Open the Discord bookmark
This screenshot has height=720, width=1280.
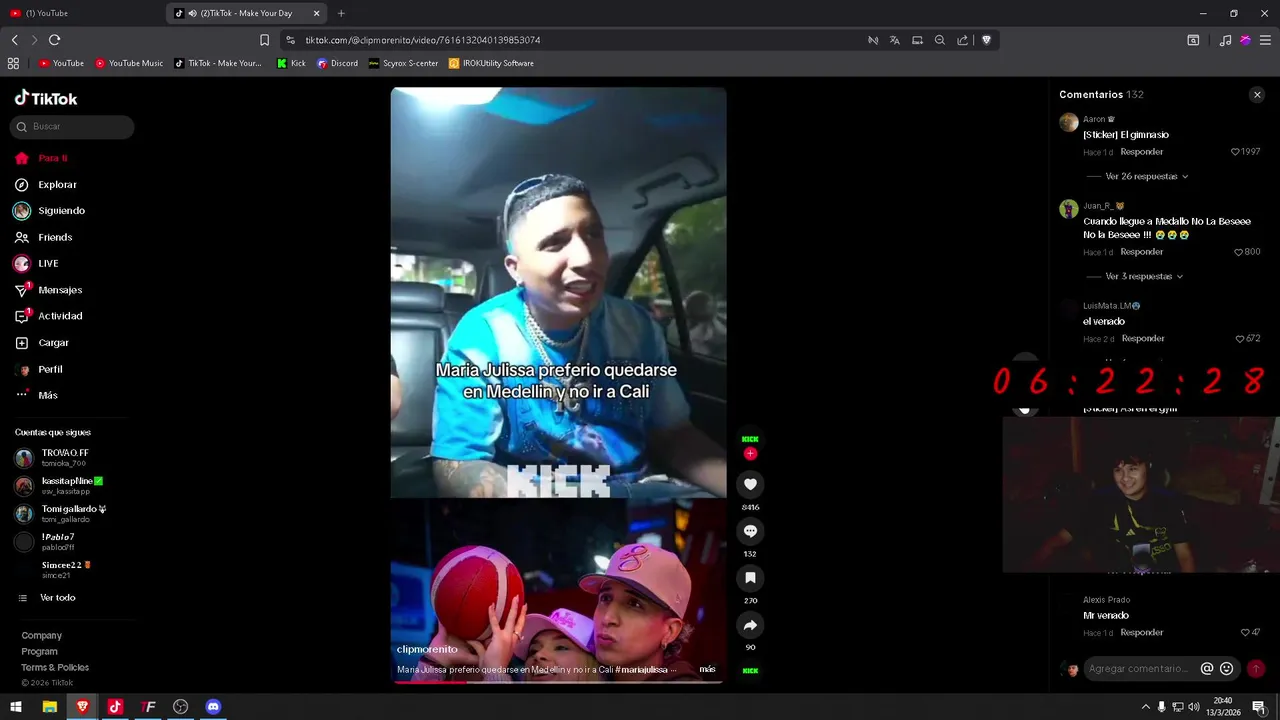coord(337,63)
